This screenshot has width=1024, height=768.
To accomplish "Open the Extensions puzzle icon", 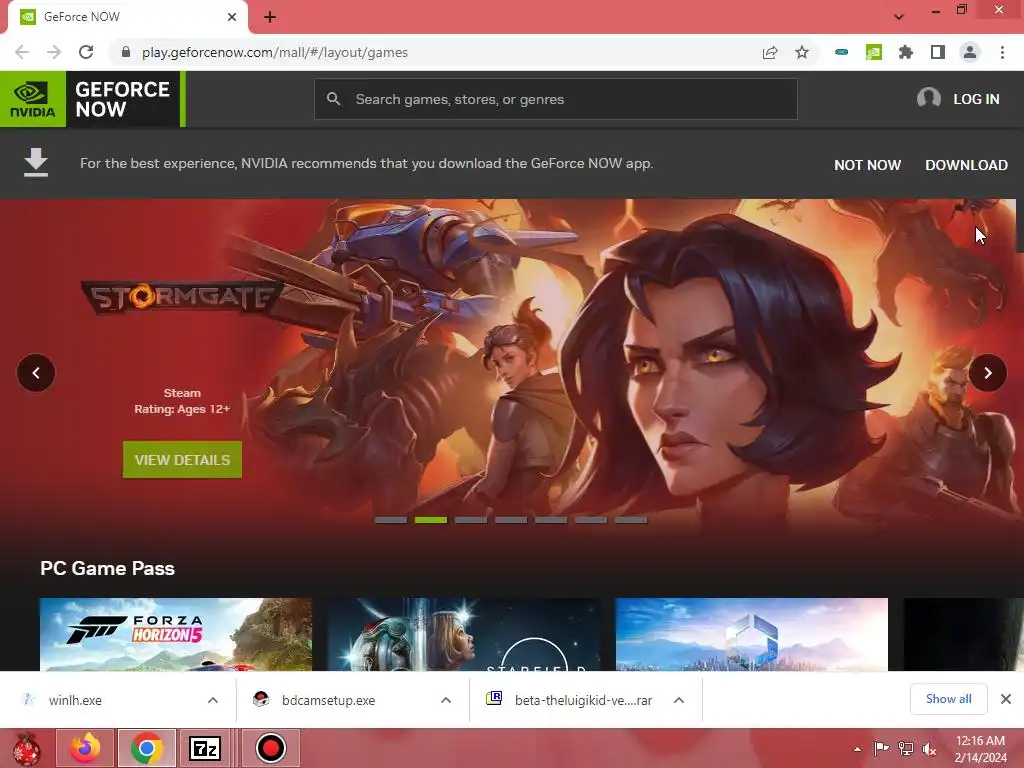I will pyautogui.click(x=906, y=52).
